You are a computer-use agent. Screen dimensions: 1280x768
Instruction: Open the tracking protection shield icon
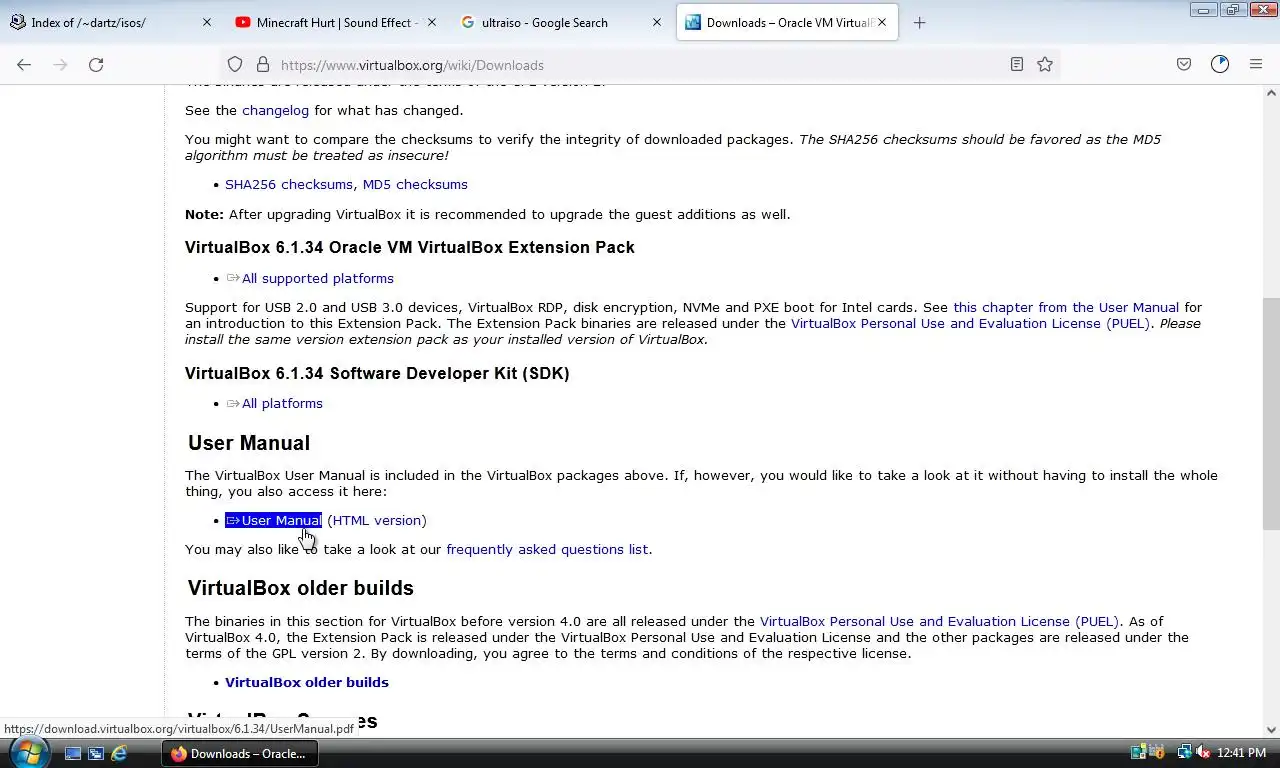pyautogui.click(x=235, y=64)
